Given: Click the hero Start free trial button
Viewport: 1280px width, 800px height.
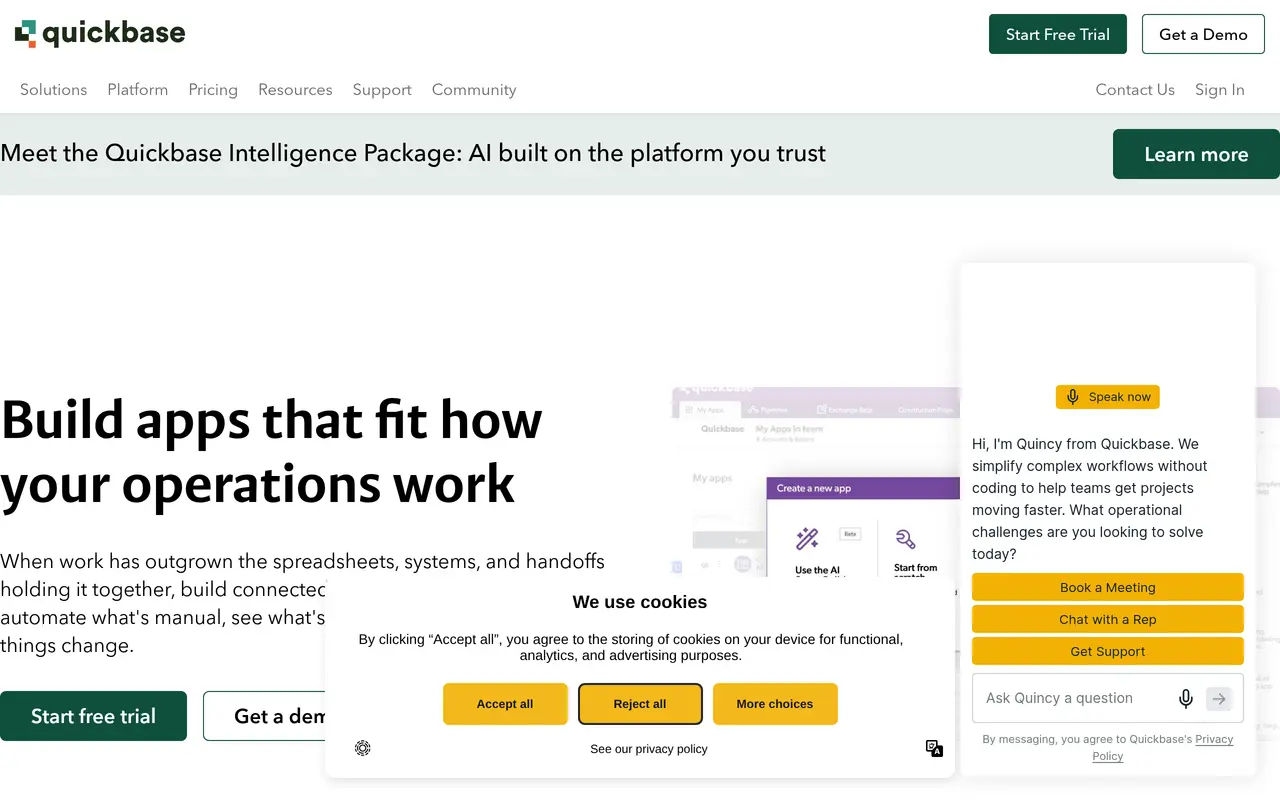Looking at the screenshot, I should (93, 716).
